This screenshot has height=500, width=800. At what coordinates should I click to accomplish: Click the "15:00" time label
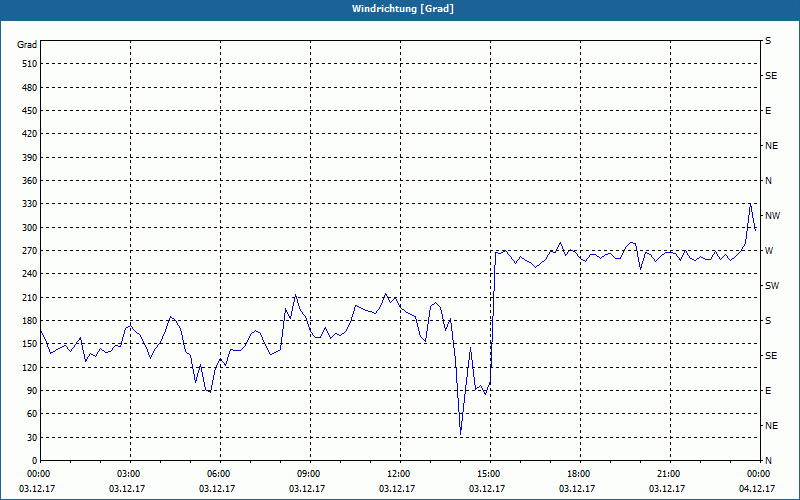coord(487,474)
